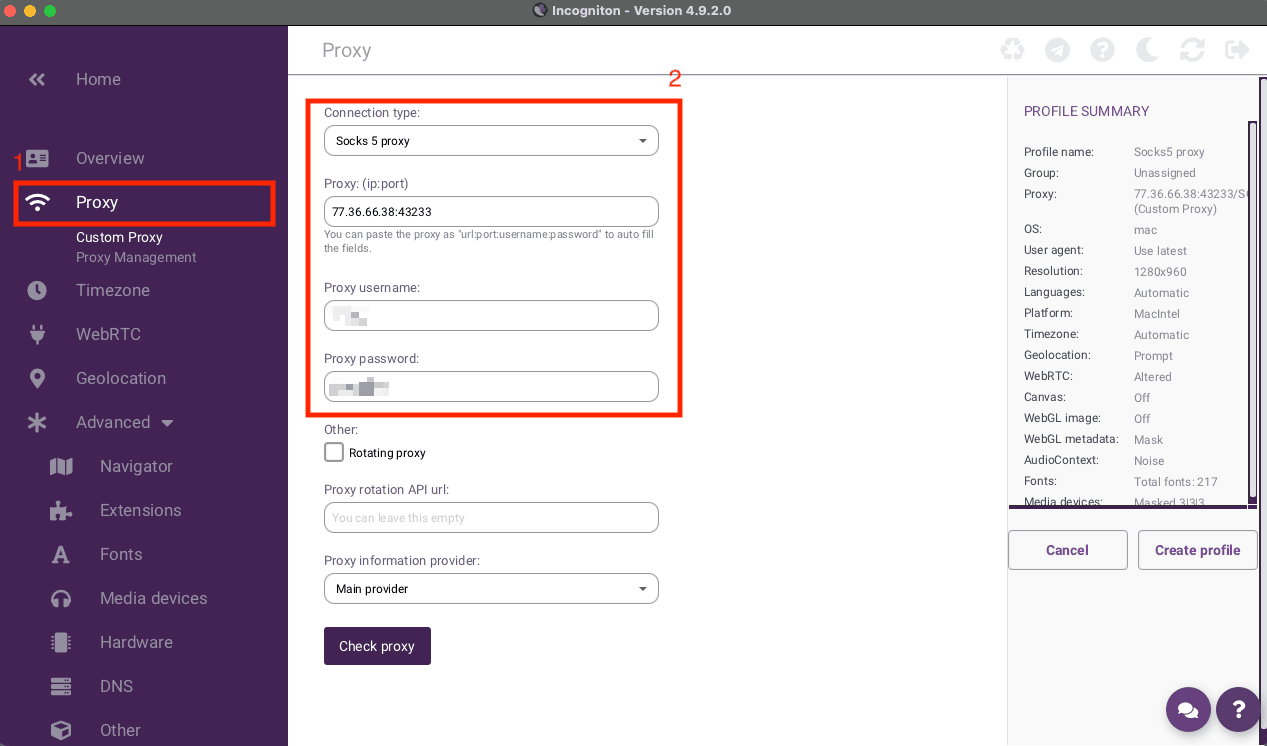The width and height of the screenshot is (1267, 746).
Task: Click the Create profile button
Action: point(1197,550)
